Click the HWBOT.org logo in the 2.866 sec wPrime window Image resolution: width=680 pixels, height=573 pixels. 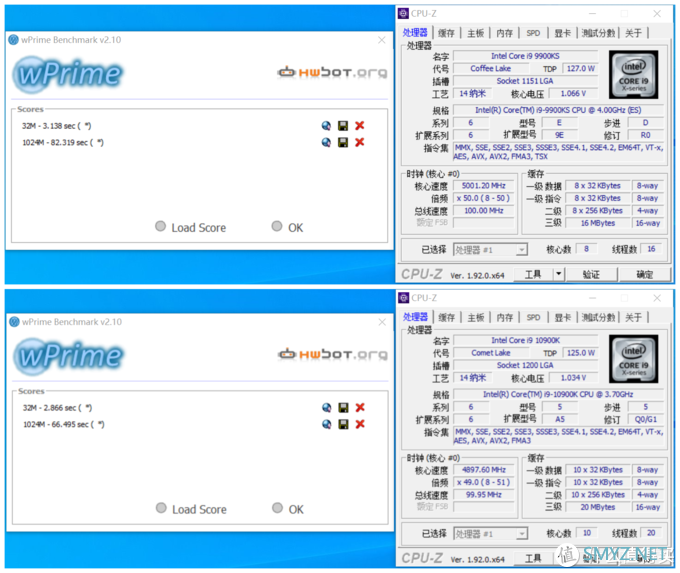[333, 354]
